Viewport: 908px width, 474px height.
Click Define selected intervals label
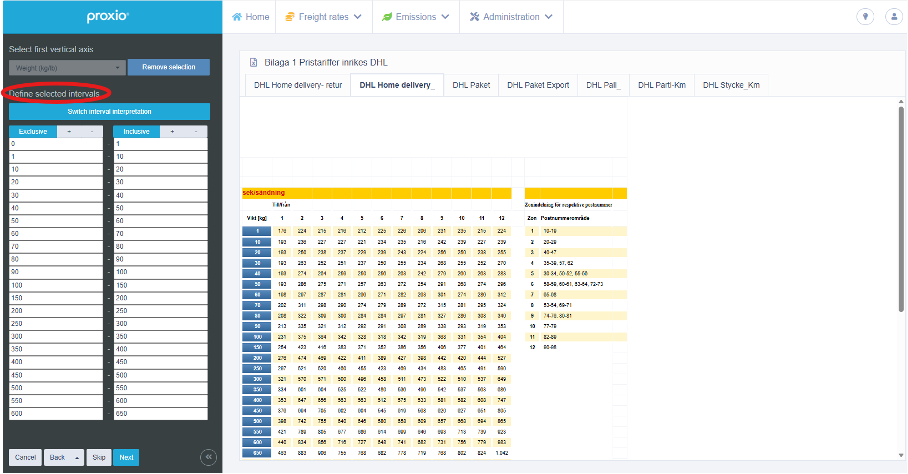[x=54, y=93]
